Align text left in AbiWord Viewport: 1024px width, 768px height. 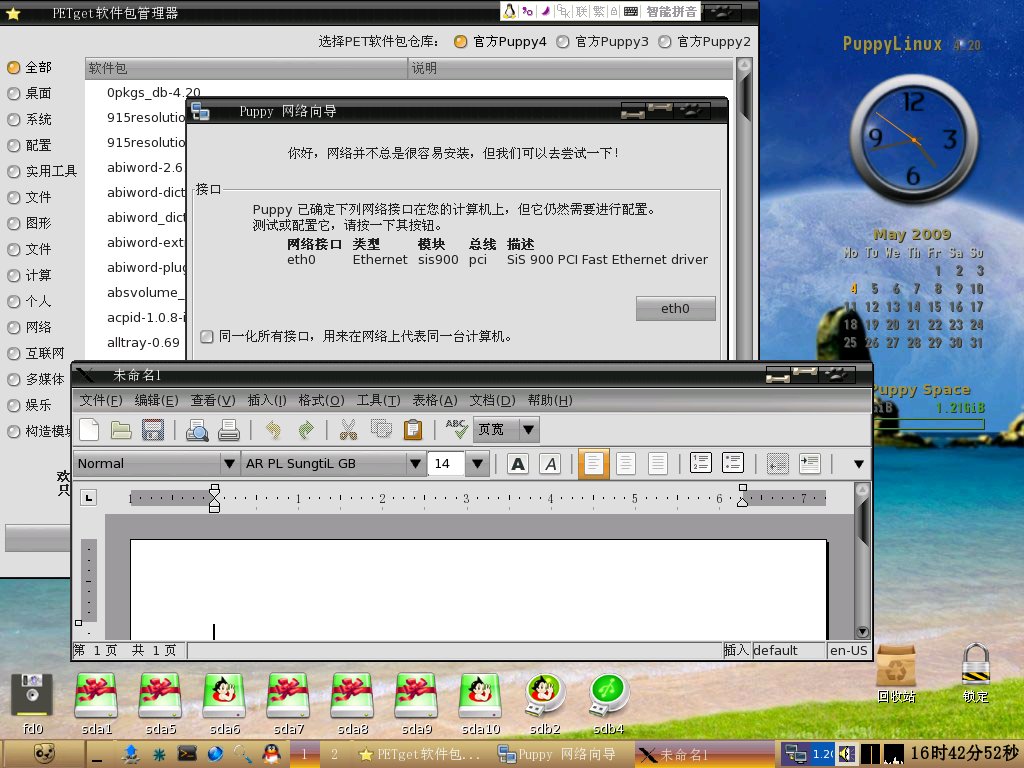click(594, 464)
